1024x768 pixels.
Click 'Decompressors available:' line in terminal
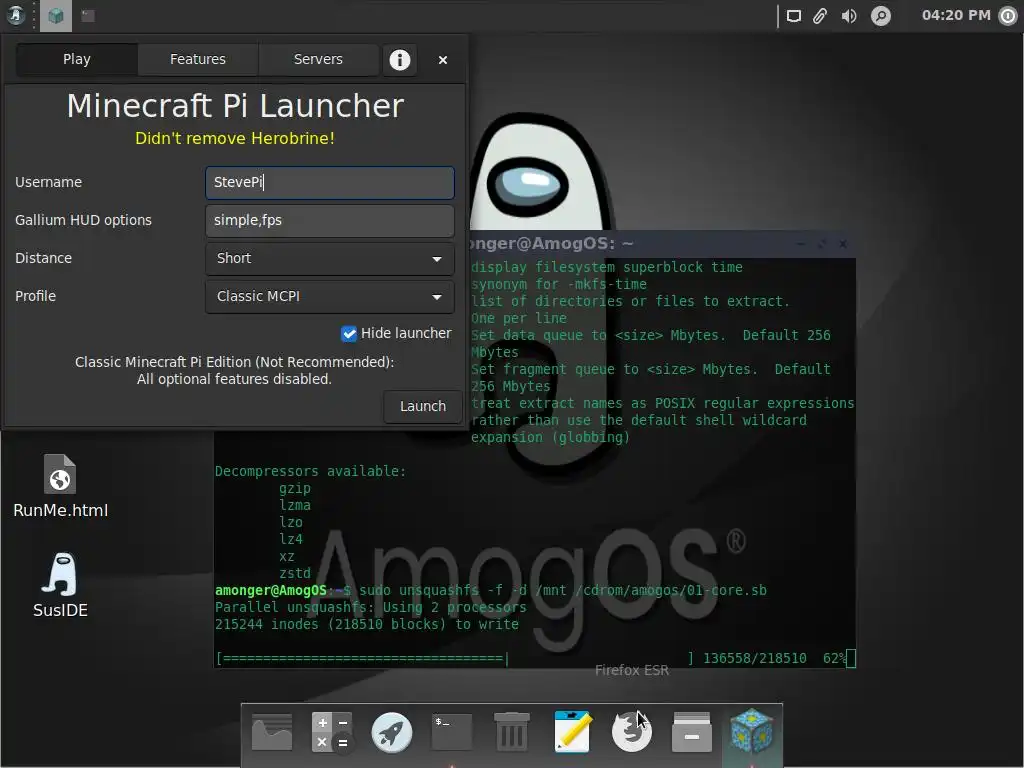pos(310,472)
